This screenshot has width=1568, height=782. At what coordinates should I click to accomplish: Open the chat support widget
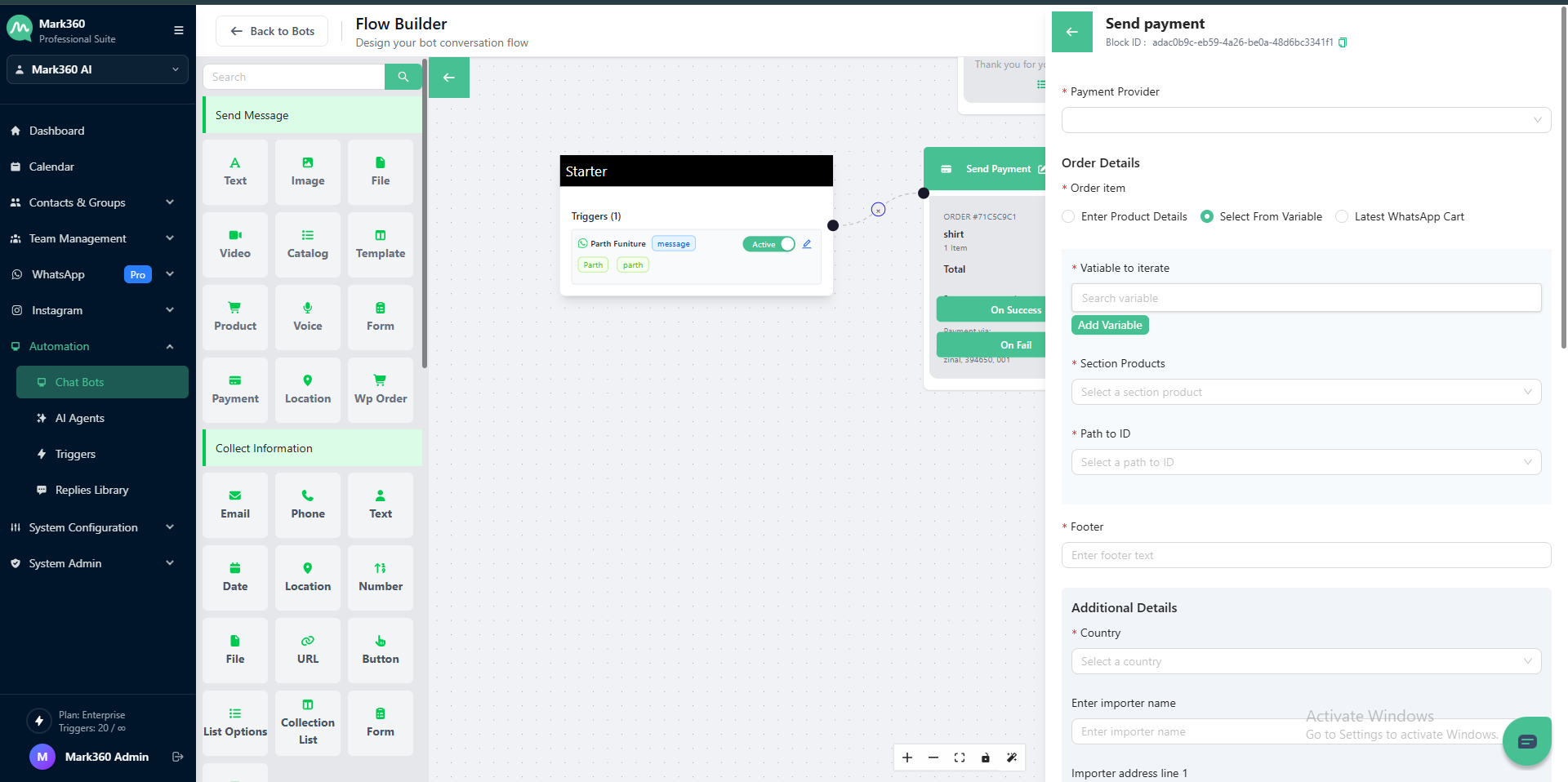1526,741
